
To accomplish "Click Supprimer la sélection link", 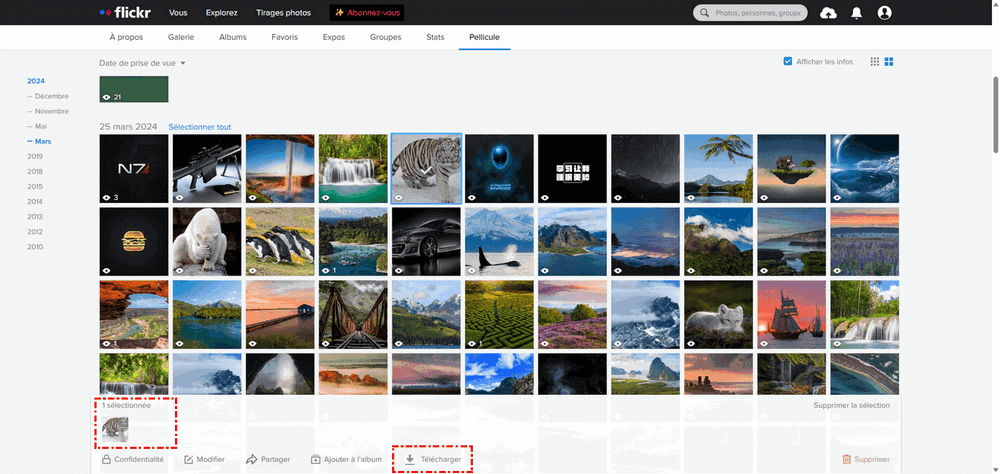I will pyautogui.click(x=851, y=404).
